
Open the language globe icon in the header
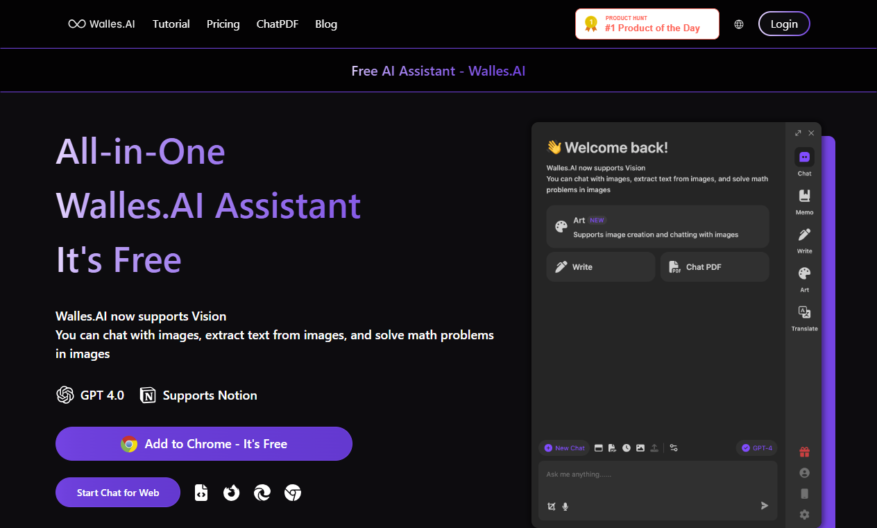739,24
